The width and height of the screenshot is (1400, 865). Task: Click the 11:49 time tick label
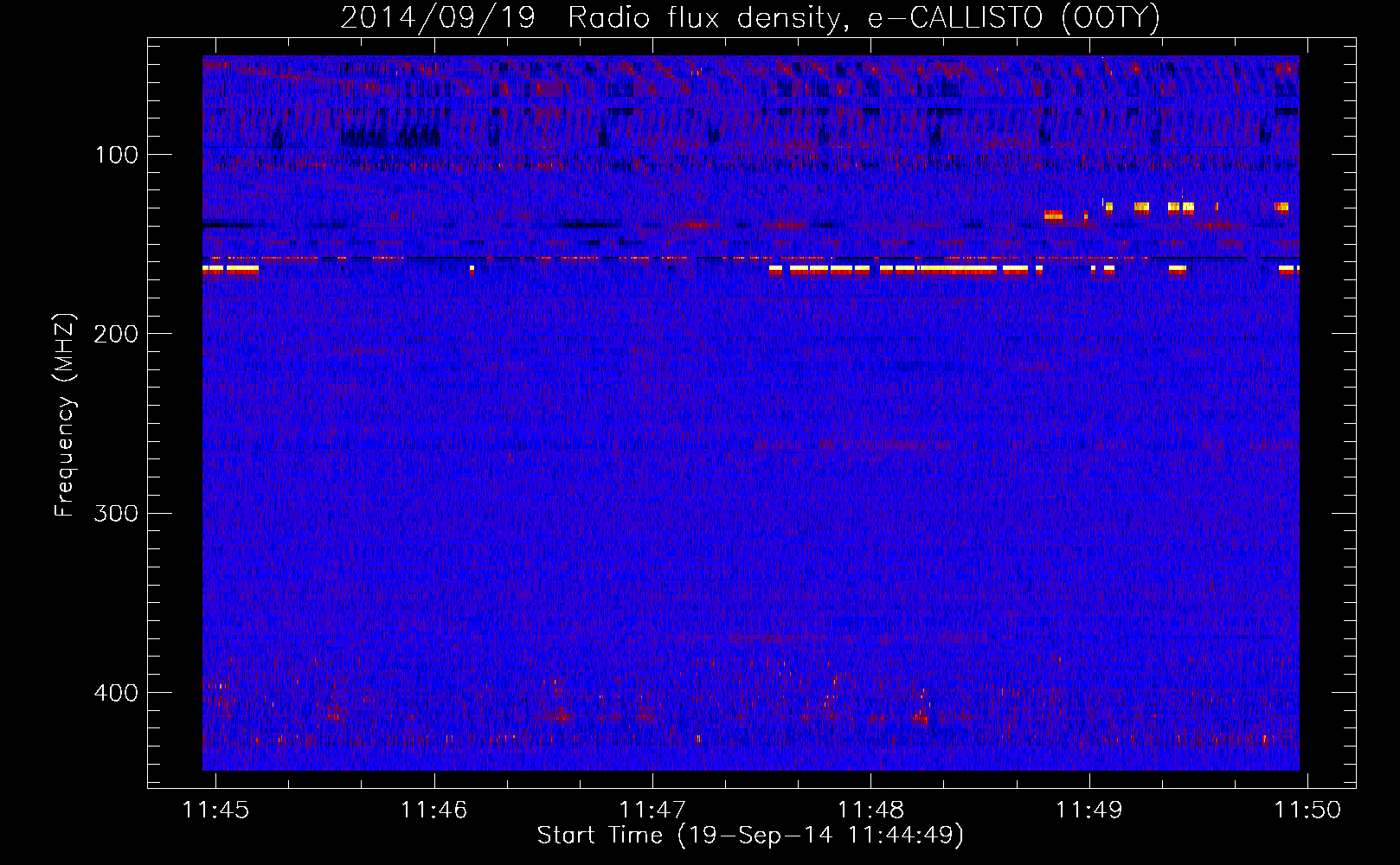tap(1089, 810)
